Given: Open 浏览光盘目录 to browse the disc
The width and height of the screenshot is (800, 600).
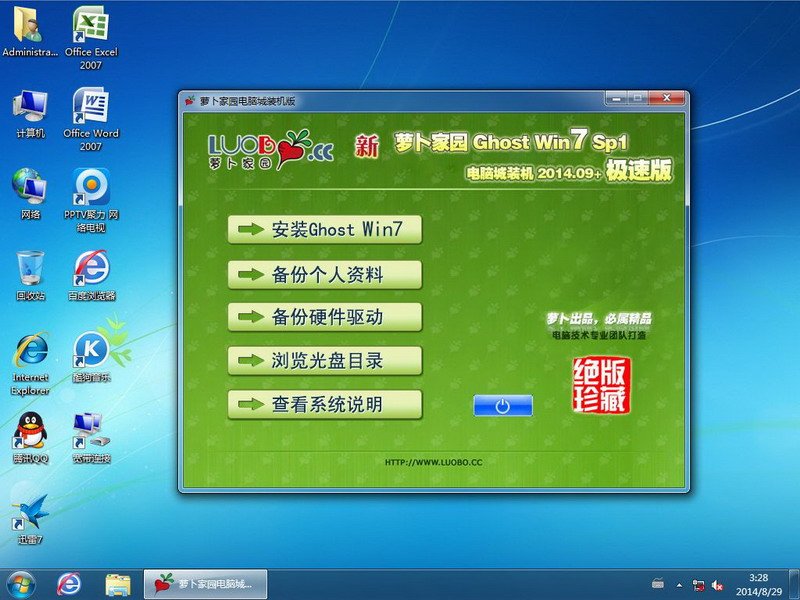Looking at the screenshot, I should pyautogui.click(x=325, y=361).
